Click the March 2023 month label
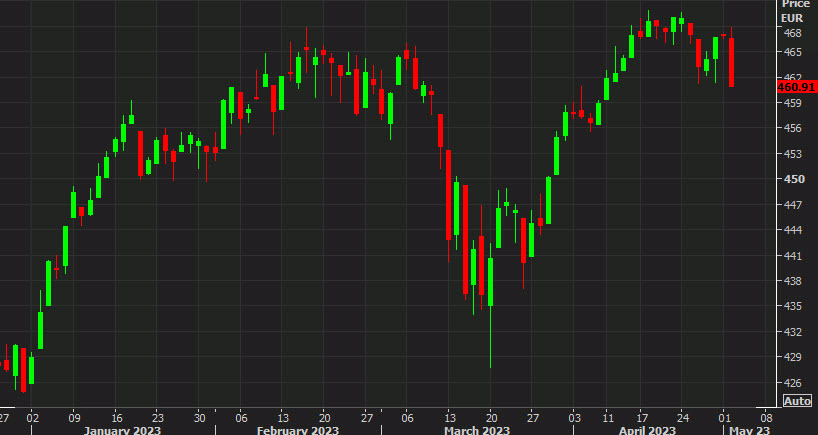Viewport: 818px width, 435px height. (x=477, y=430)
